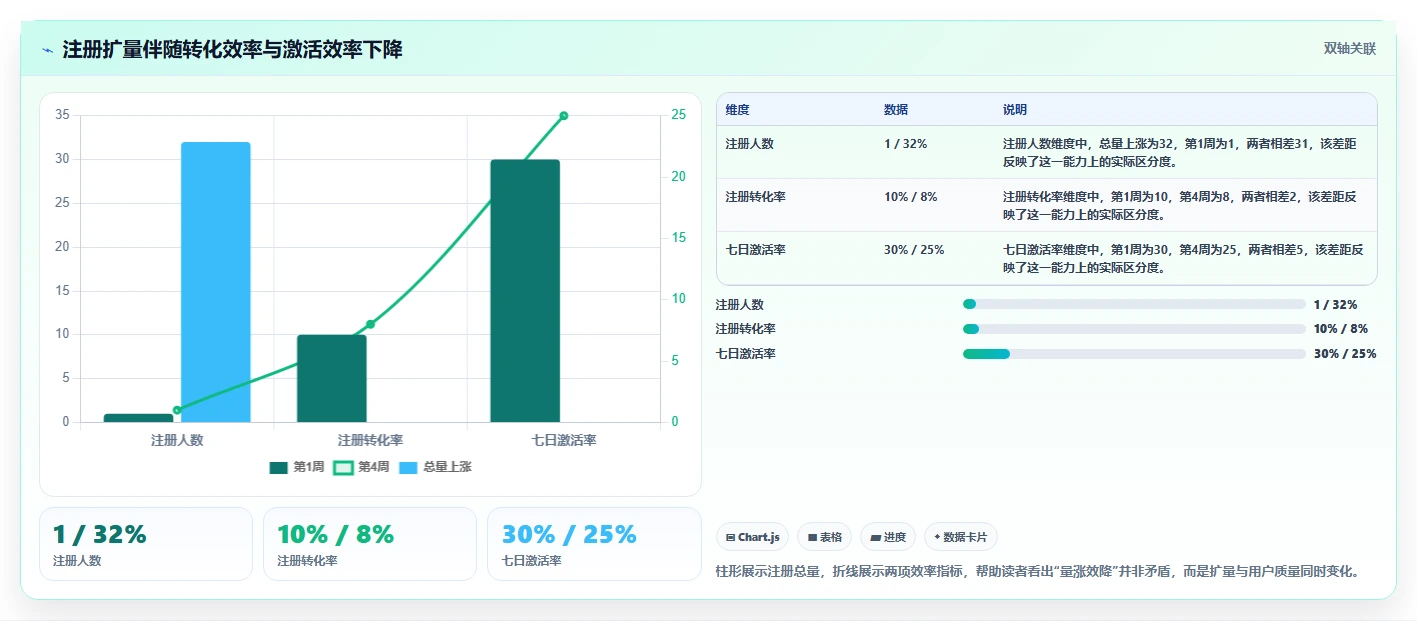Click the 注册人数 table row cell
This screenshot has height=621, width=1417.
pos(750,144)
